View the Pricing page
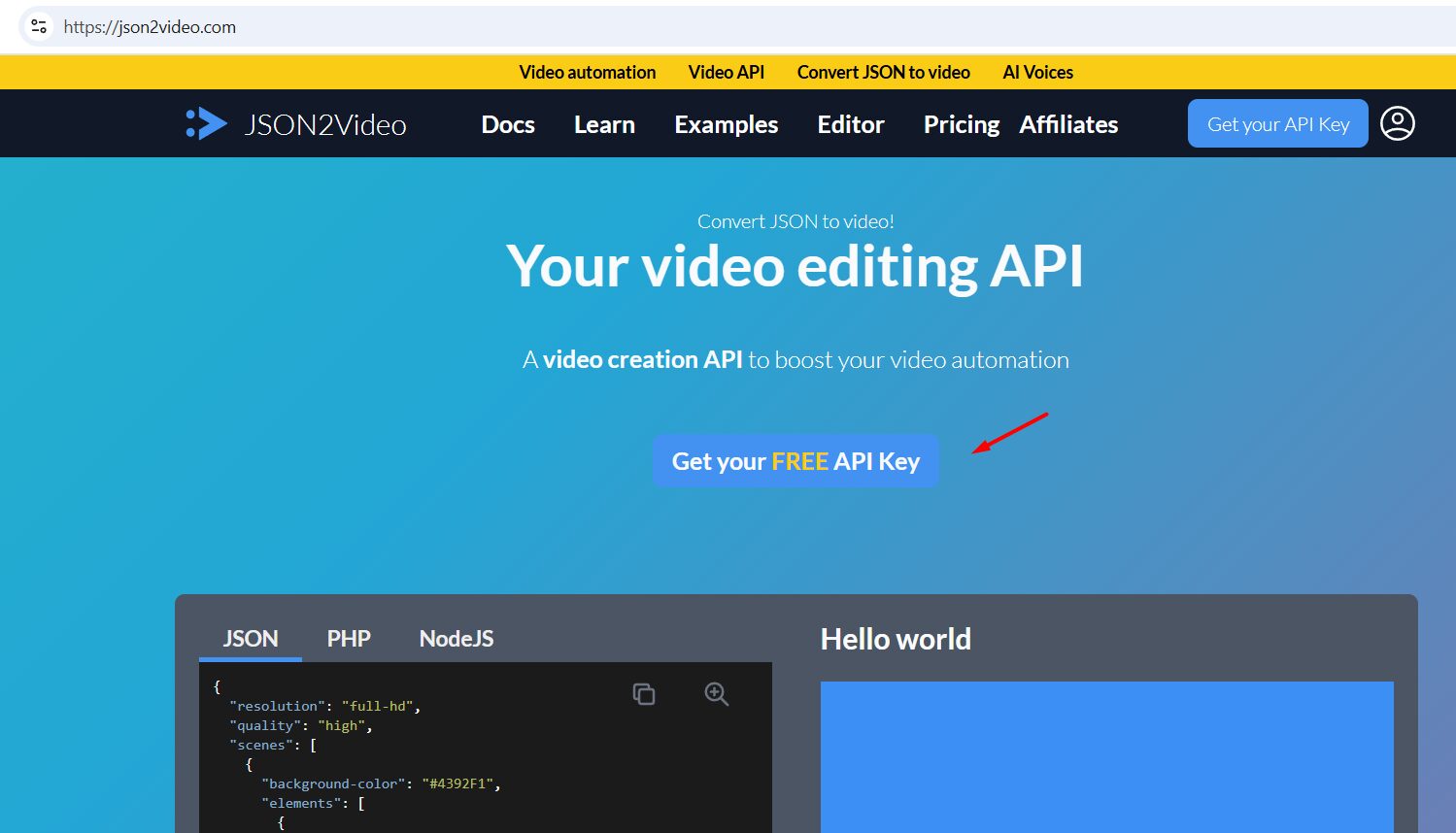Image resolution: width=1456 pixels, height=833 pixels. tap(962, 124)
